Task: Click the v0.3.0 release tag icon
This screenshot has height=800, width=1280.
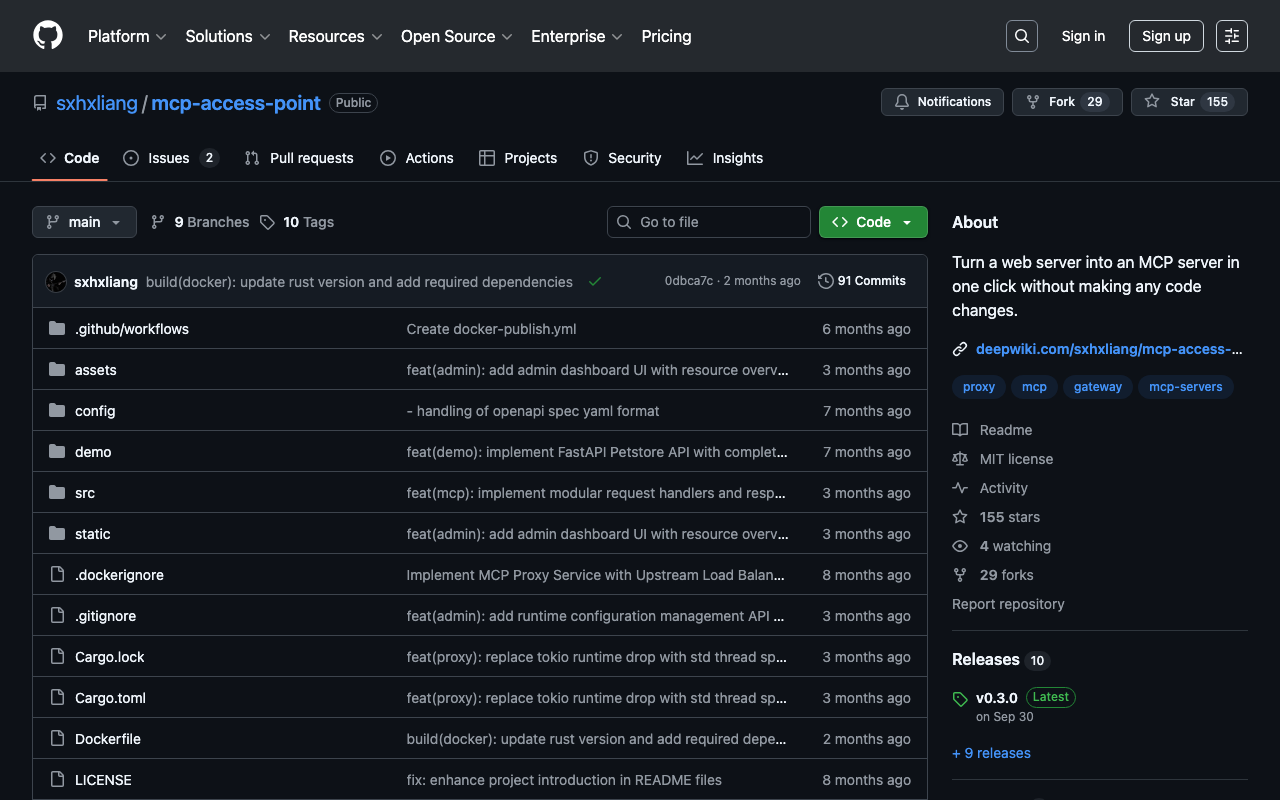Action: tap(960, 699)
